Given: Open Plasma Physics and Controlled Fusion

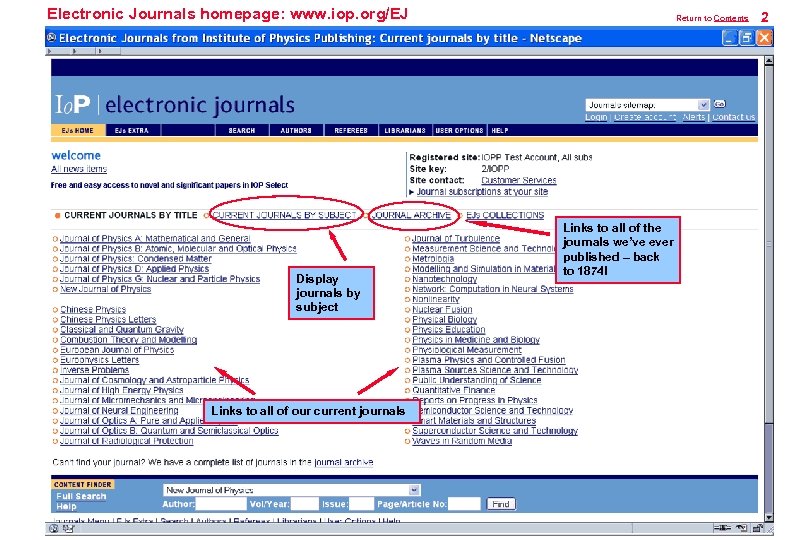Looking at the screenshot, I should (x=489, y=360).
